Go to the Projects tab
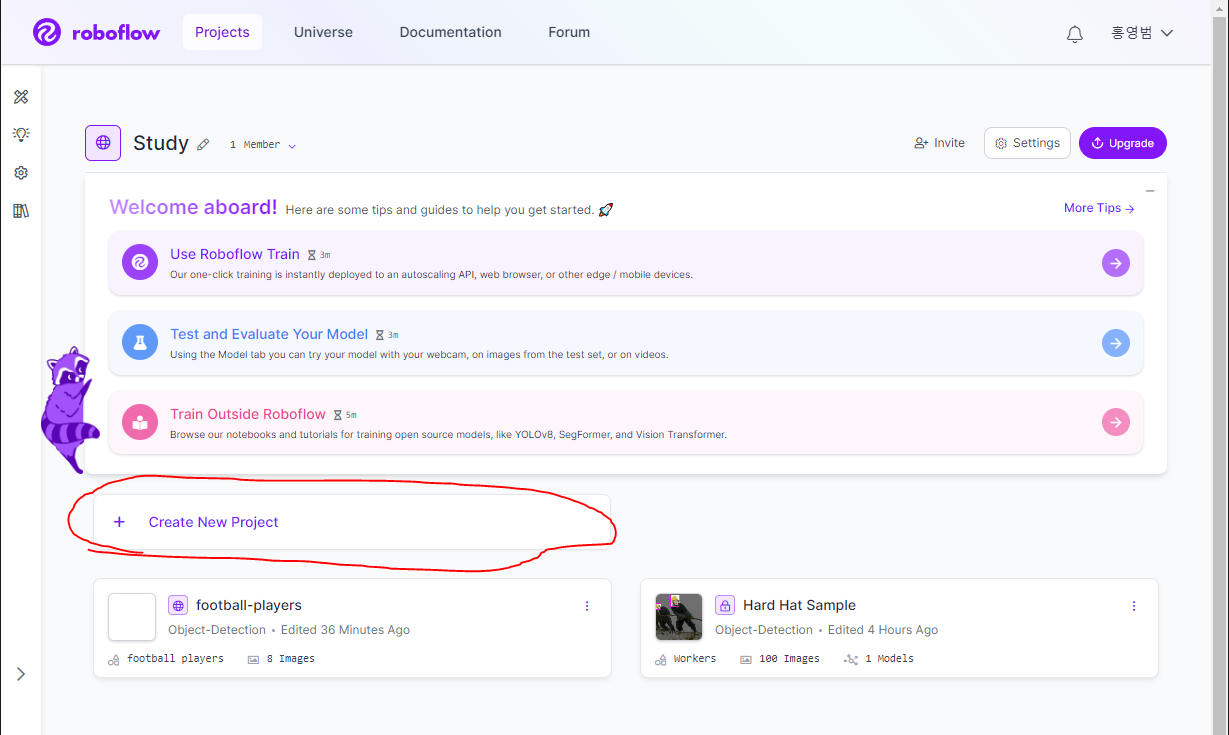This screenshot has height=735, width=1229. click(222, 32)
